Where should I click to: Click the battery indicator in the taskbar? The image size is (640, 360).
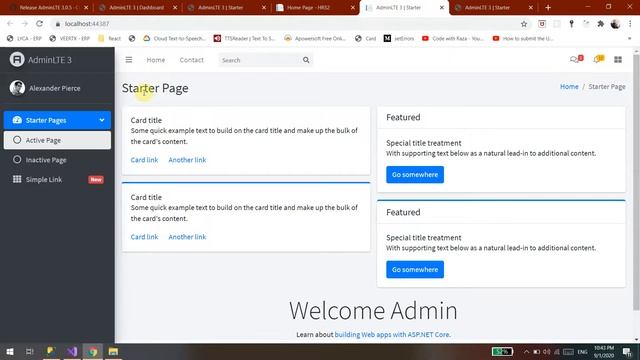502,351
